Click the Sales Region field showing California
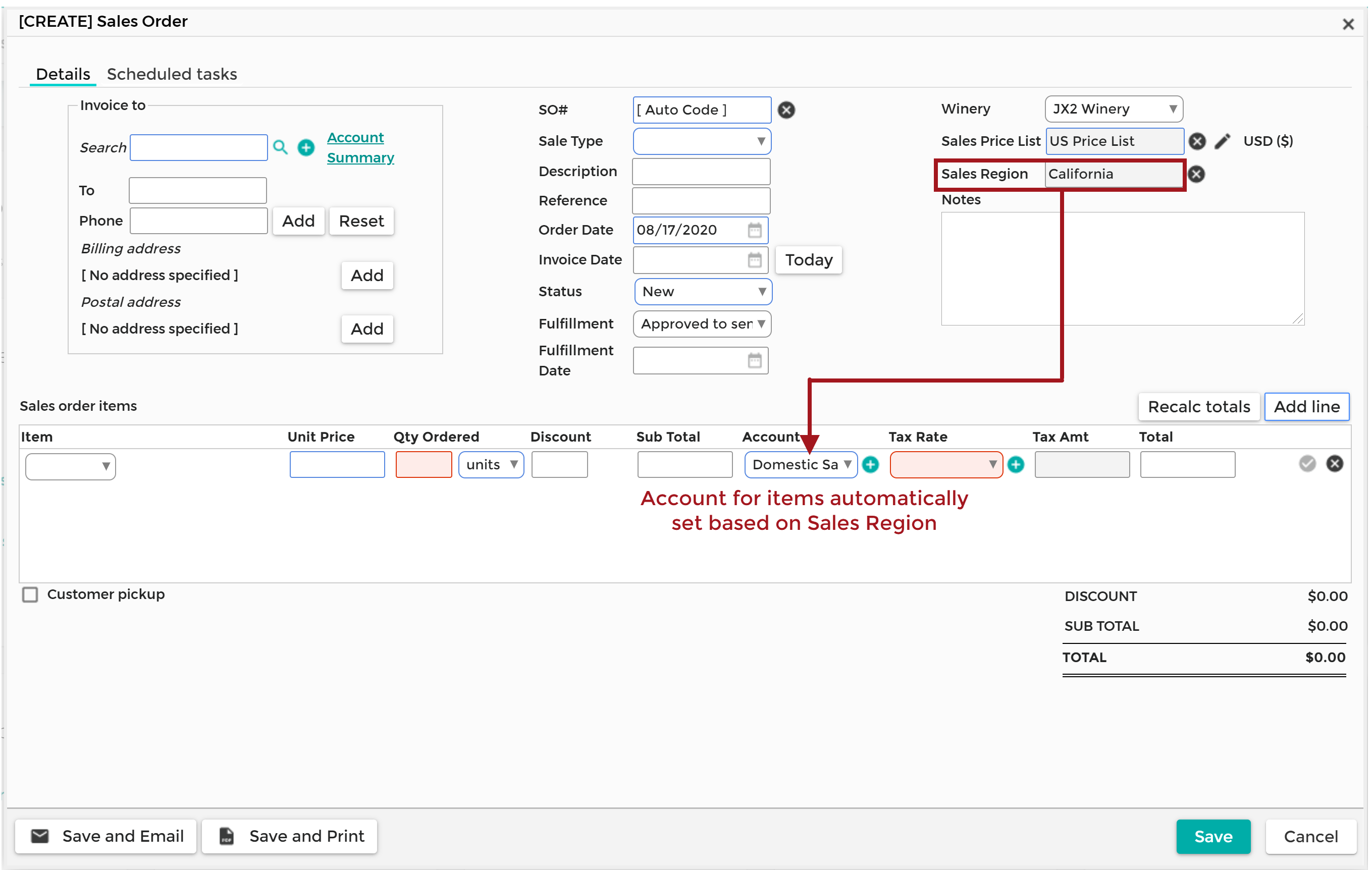This screenshot has width=1372, height=870. [x=1114, y=174]
